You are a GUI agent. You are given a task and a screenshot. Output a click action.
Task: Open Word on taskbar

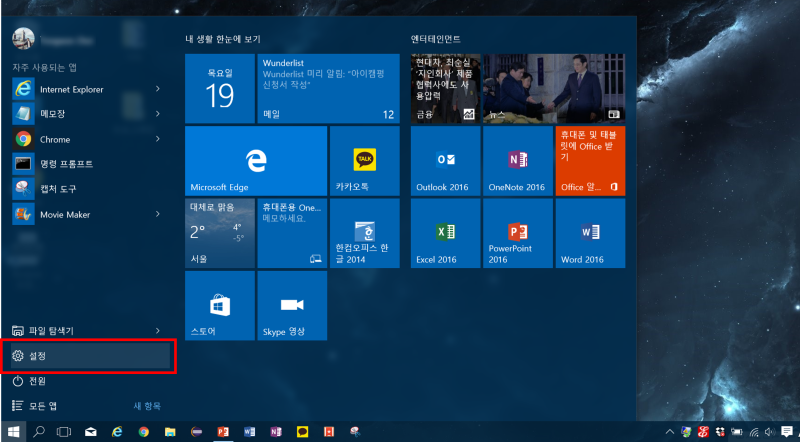click(249, 432)
